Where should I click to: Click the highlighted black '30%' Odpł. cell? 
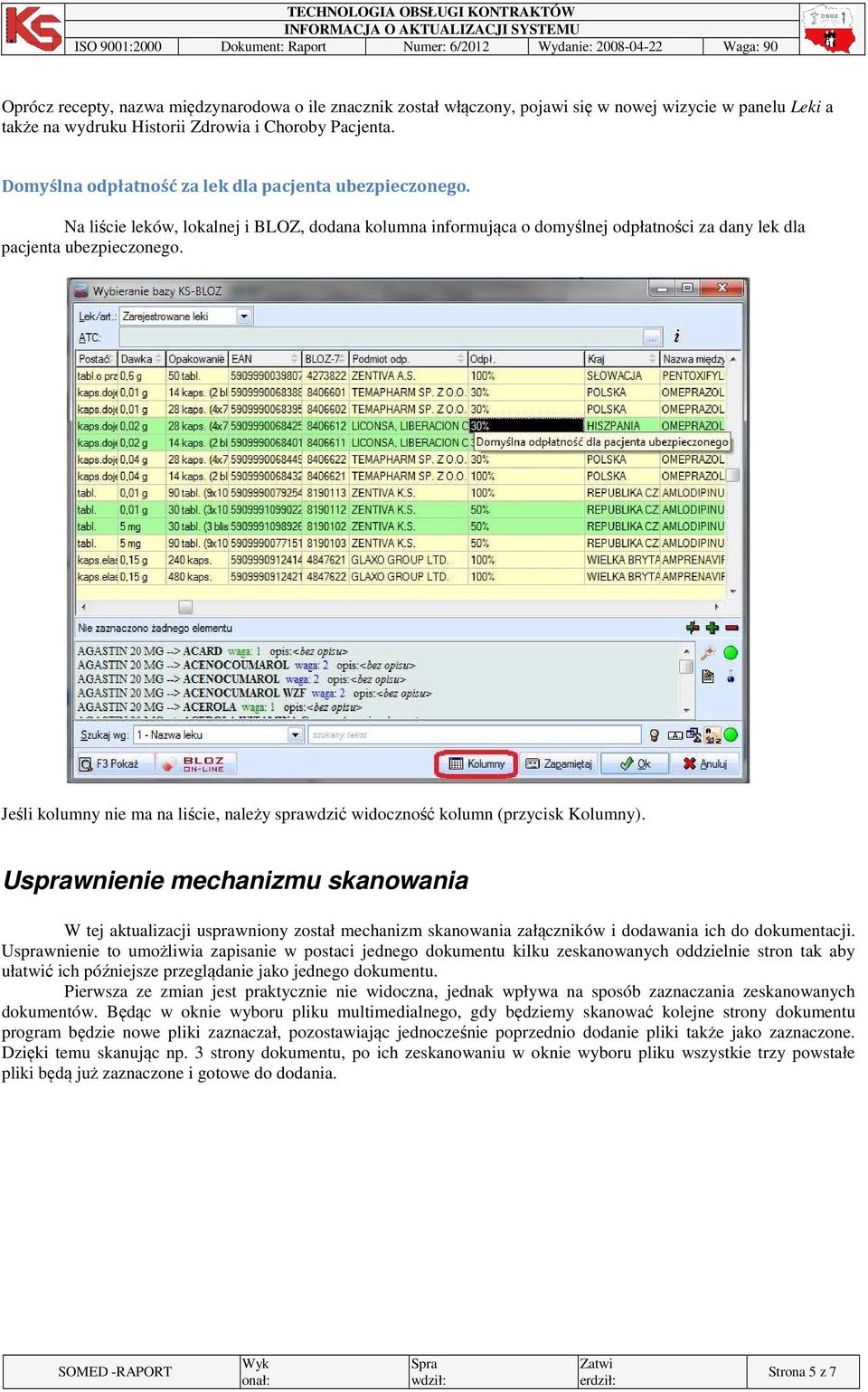525,426
